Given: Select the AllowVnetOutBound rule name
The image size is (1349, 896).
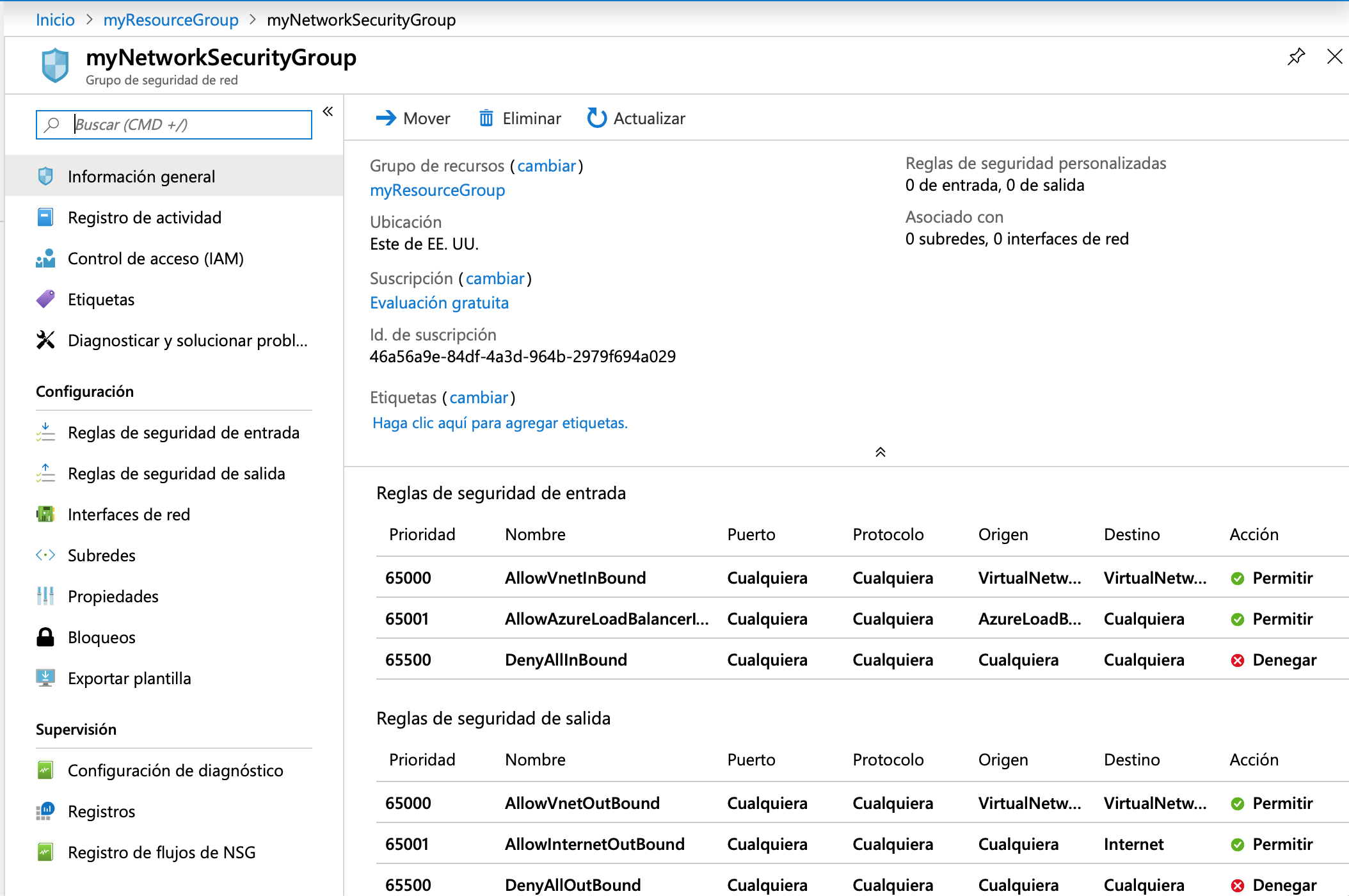Looking at the screenshot, I should coord(582,803).
